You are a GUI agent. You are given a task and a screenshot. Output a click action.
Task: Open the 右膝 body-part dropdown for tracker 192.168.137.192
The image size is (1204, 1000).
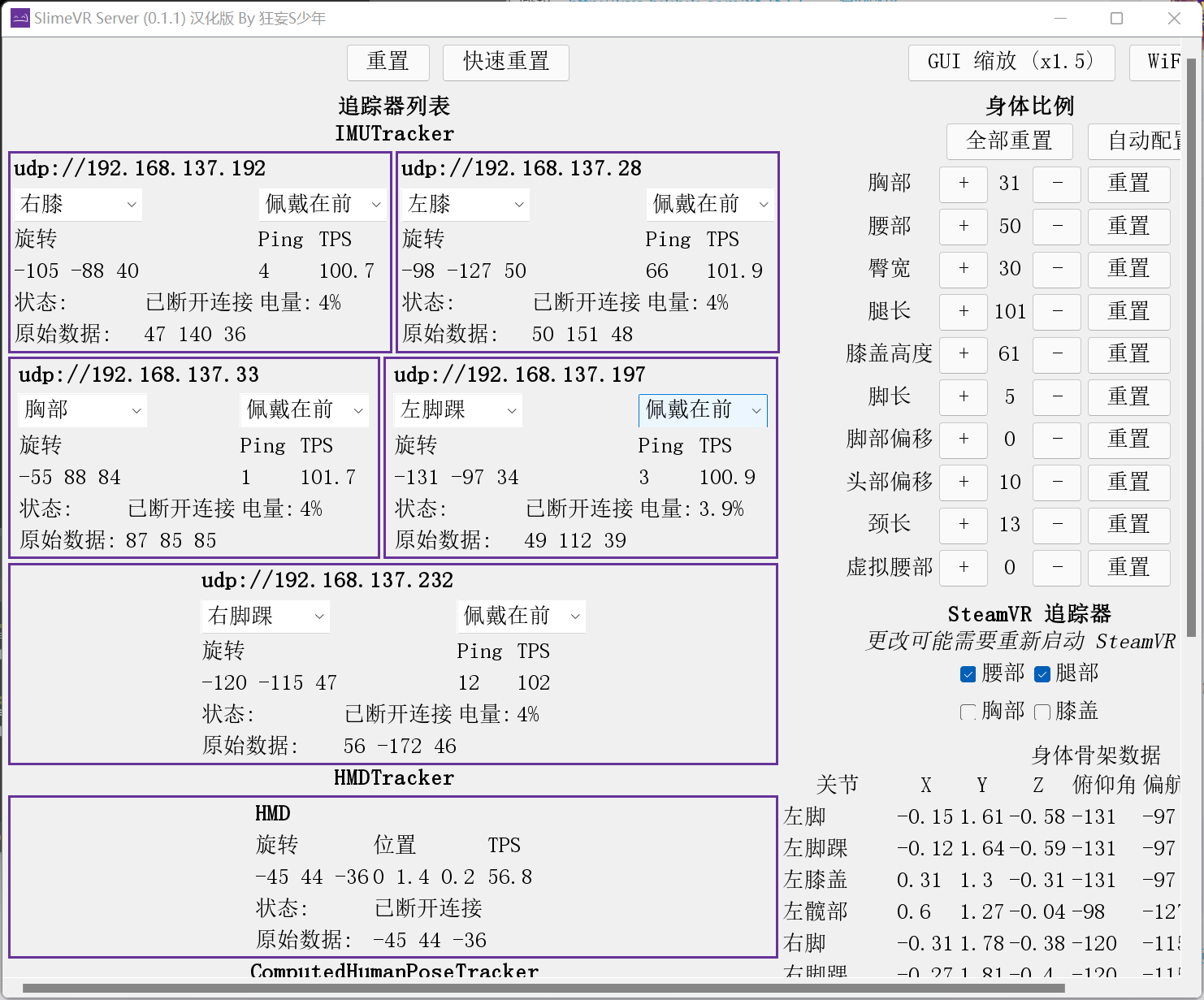tap(79, 204)
